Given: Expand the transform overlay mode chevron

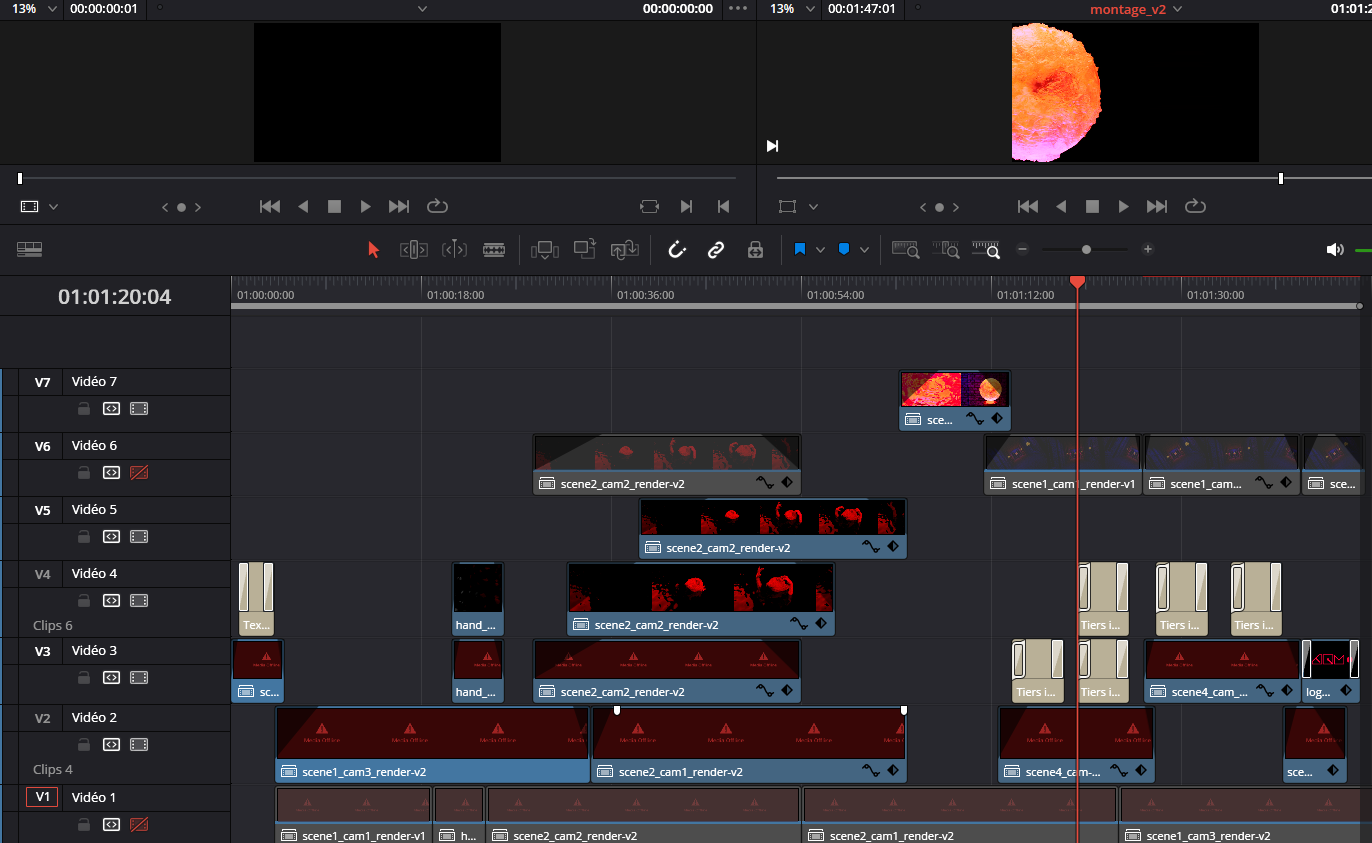Looking at the screenshot, I should [814, 206].
